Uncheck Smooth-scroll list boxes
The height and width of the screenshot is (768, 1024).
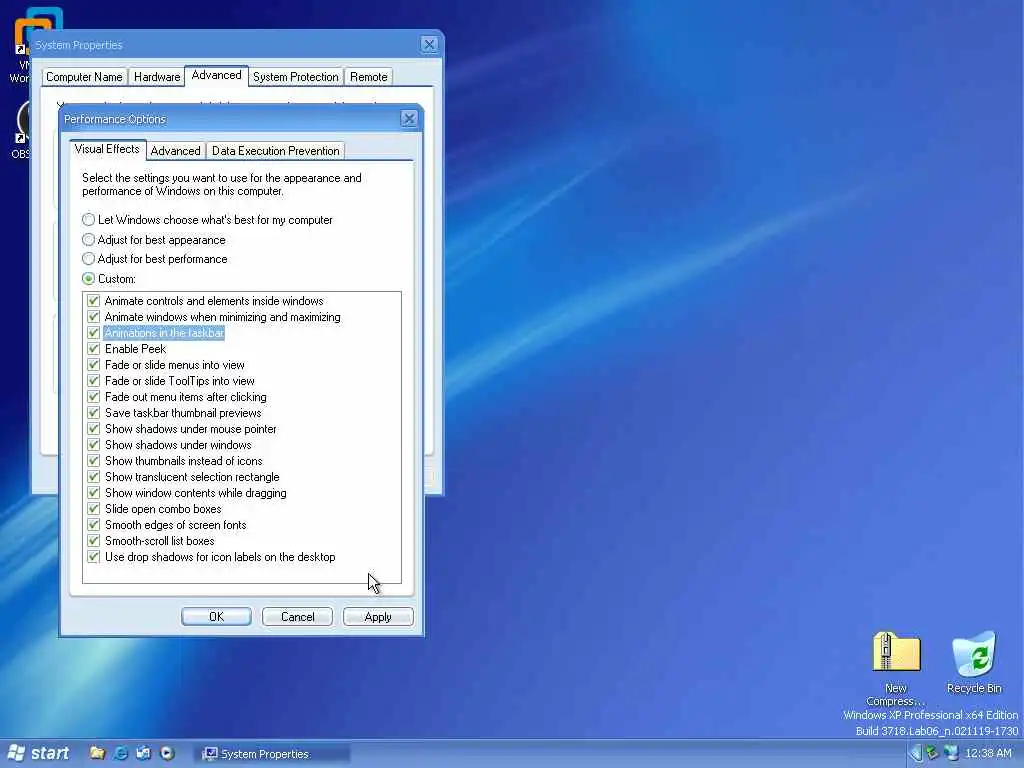(x=93, y=541)
